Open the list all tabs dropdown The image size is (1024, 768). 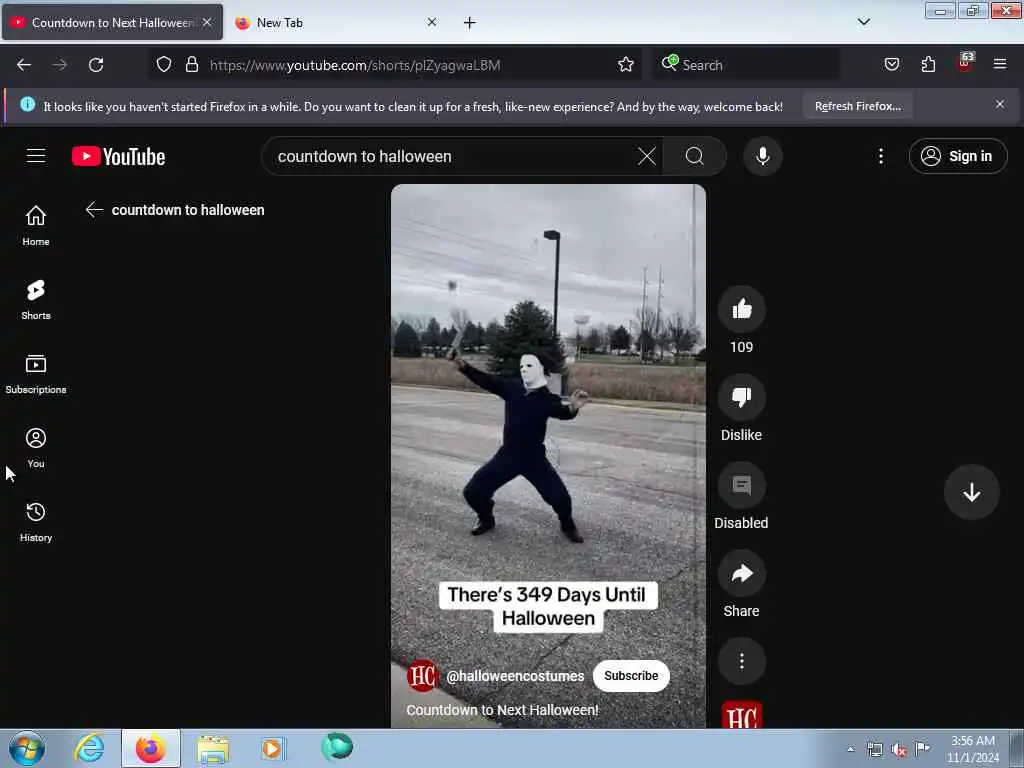coord(863,22)
